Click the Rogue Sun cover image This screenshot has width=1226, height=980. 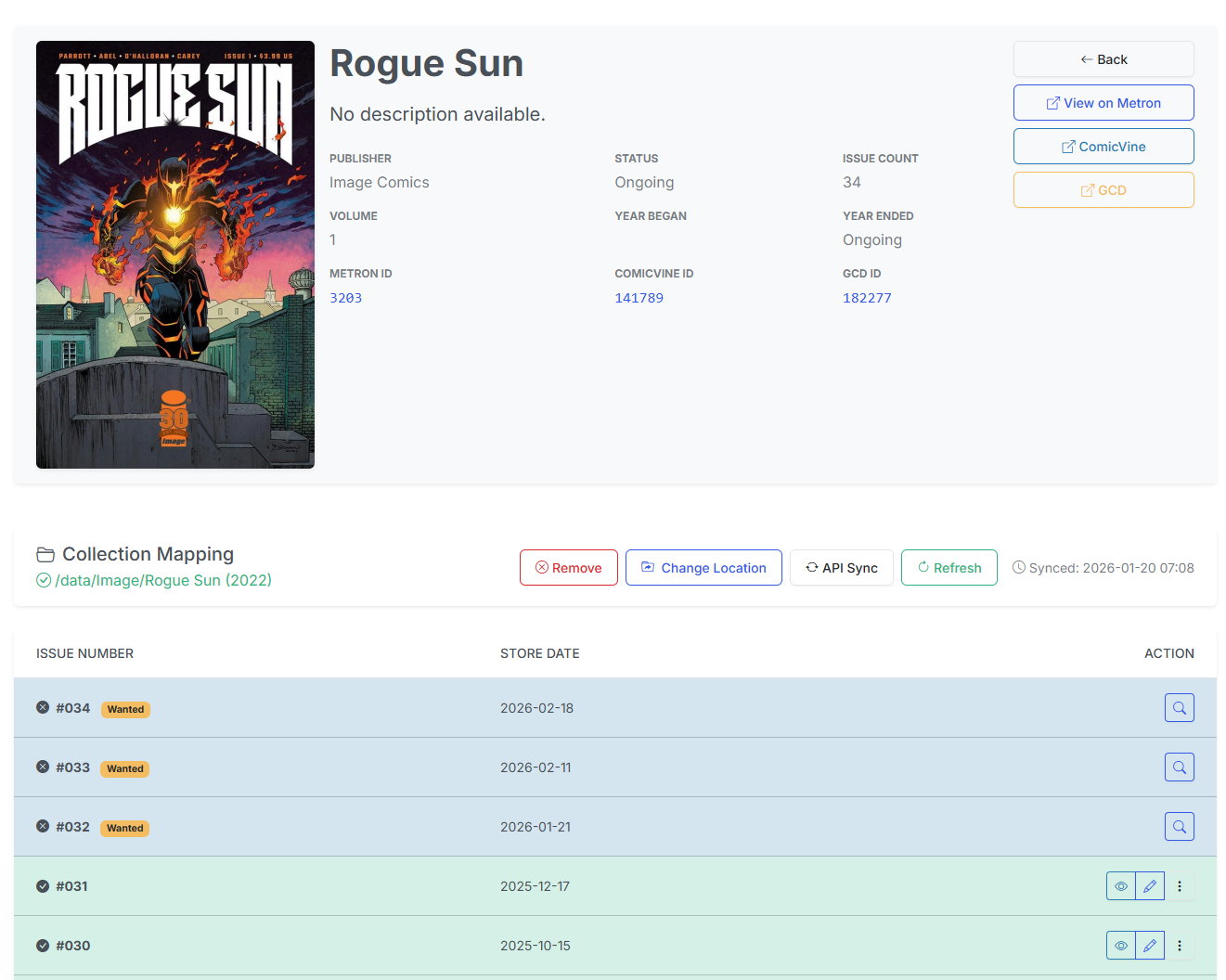pos(174,254)
